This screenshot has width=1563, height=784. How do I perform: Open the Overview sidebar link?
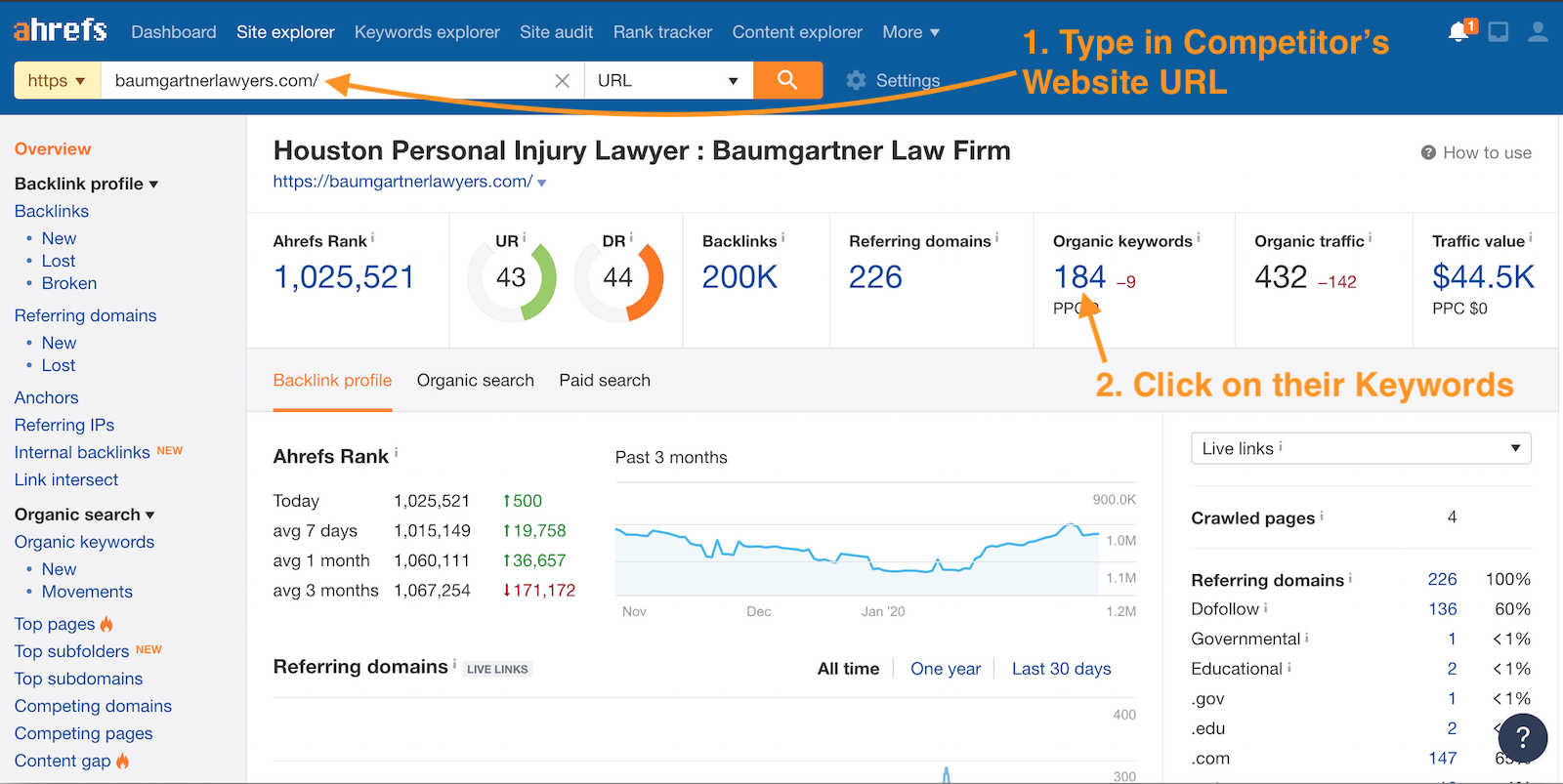(53, 148)
